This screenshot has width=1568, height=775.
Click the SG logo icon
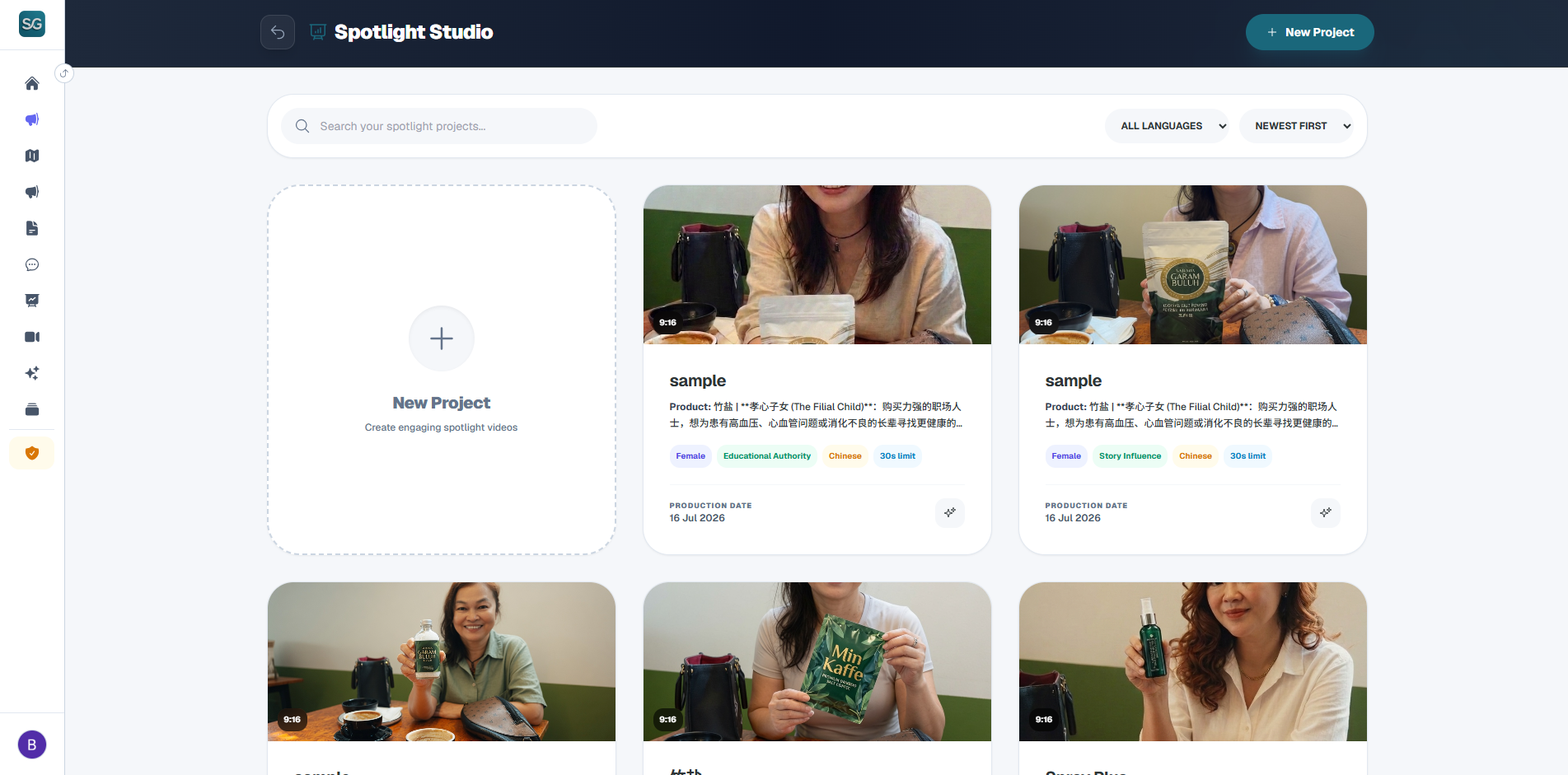click(x=32, y=24)
